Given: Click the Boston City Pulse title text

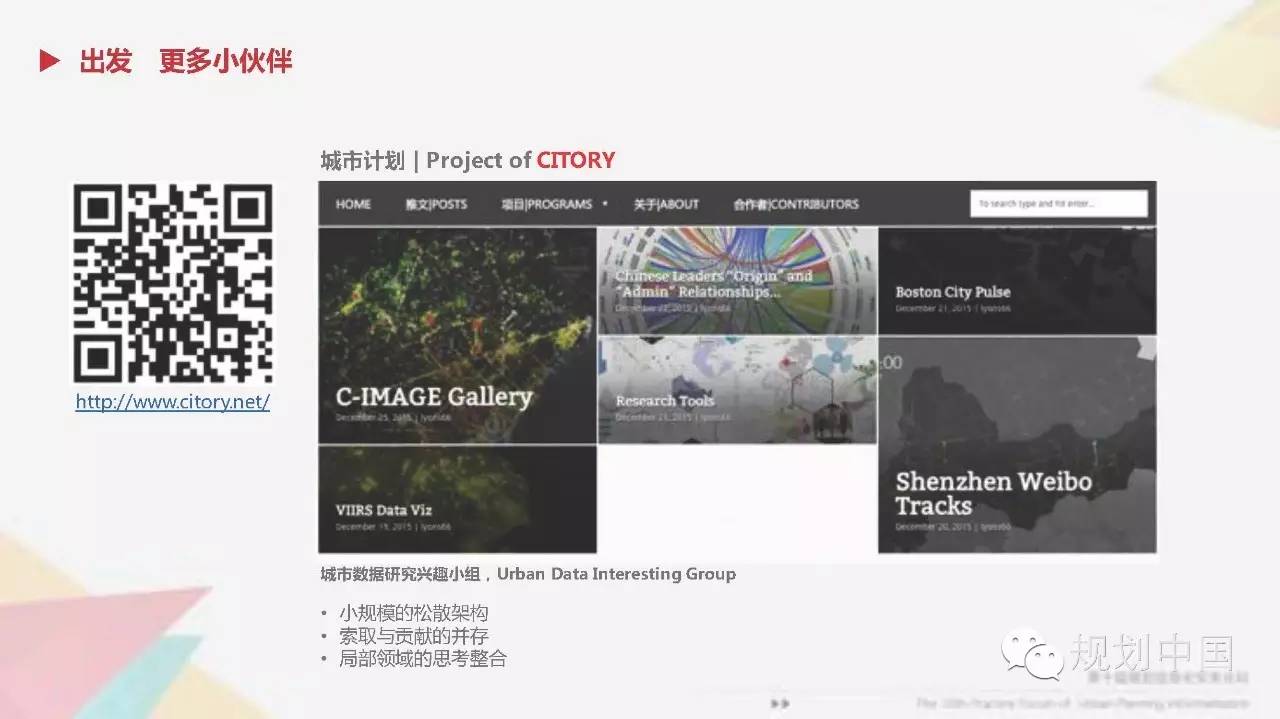Looking at the screenshot, I should click(953, 292).
